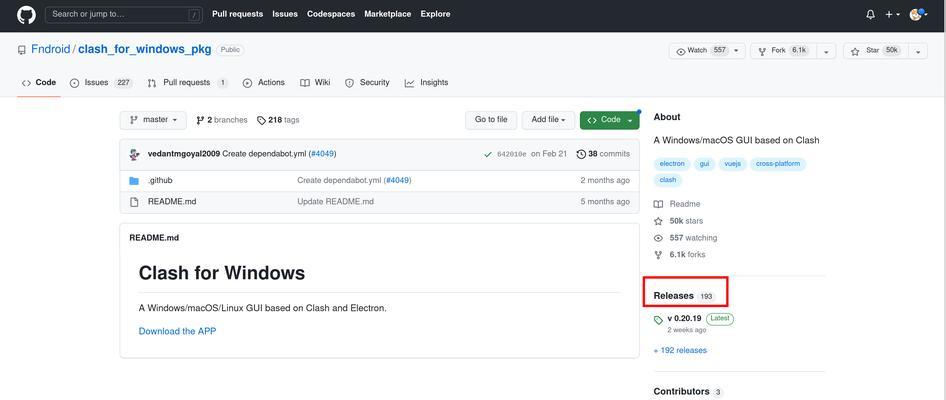The image size is (946, 400).
Task: Open the vedantmgoyal2009 author link
Action: point(183,154)
